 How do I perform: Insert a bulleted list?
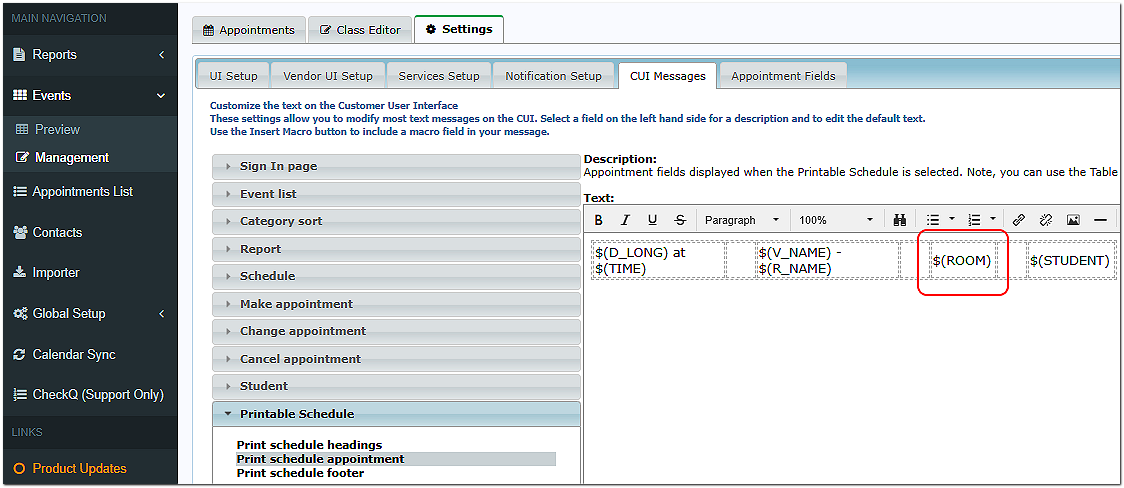point(933,220)
